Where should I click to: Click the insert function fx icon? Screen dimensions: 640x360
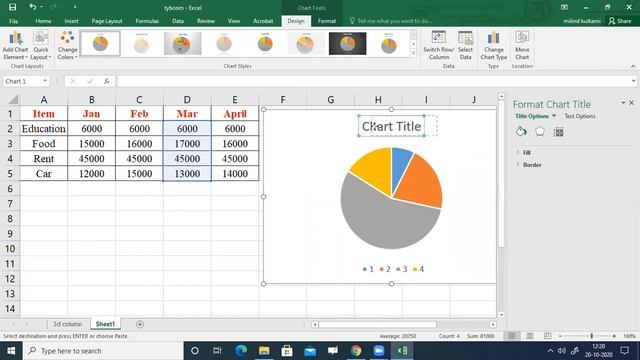click(x=107, y=81)
